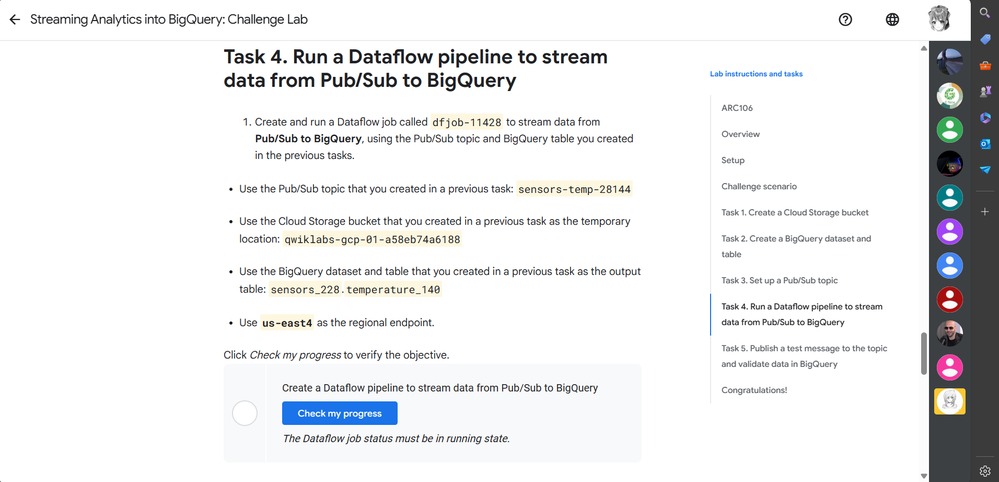Jump to Congratulations! section
The height and width of the screenshot is (482, 999).
754,390
